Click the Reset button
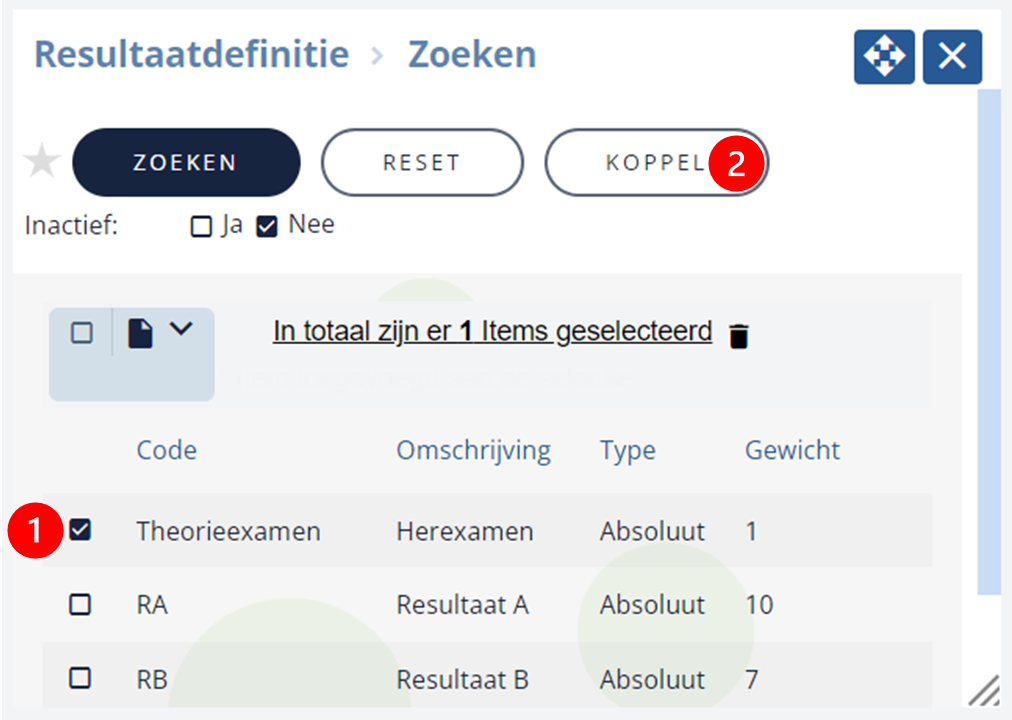Image resolution: width=1012 pixels, height=720 pixels. [422, 162]
